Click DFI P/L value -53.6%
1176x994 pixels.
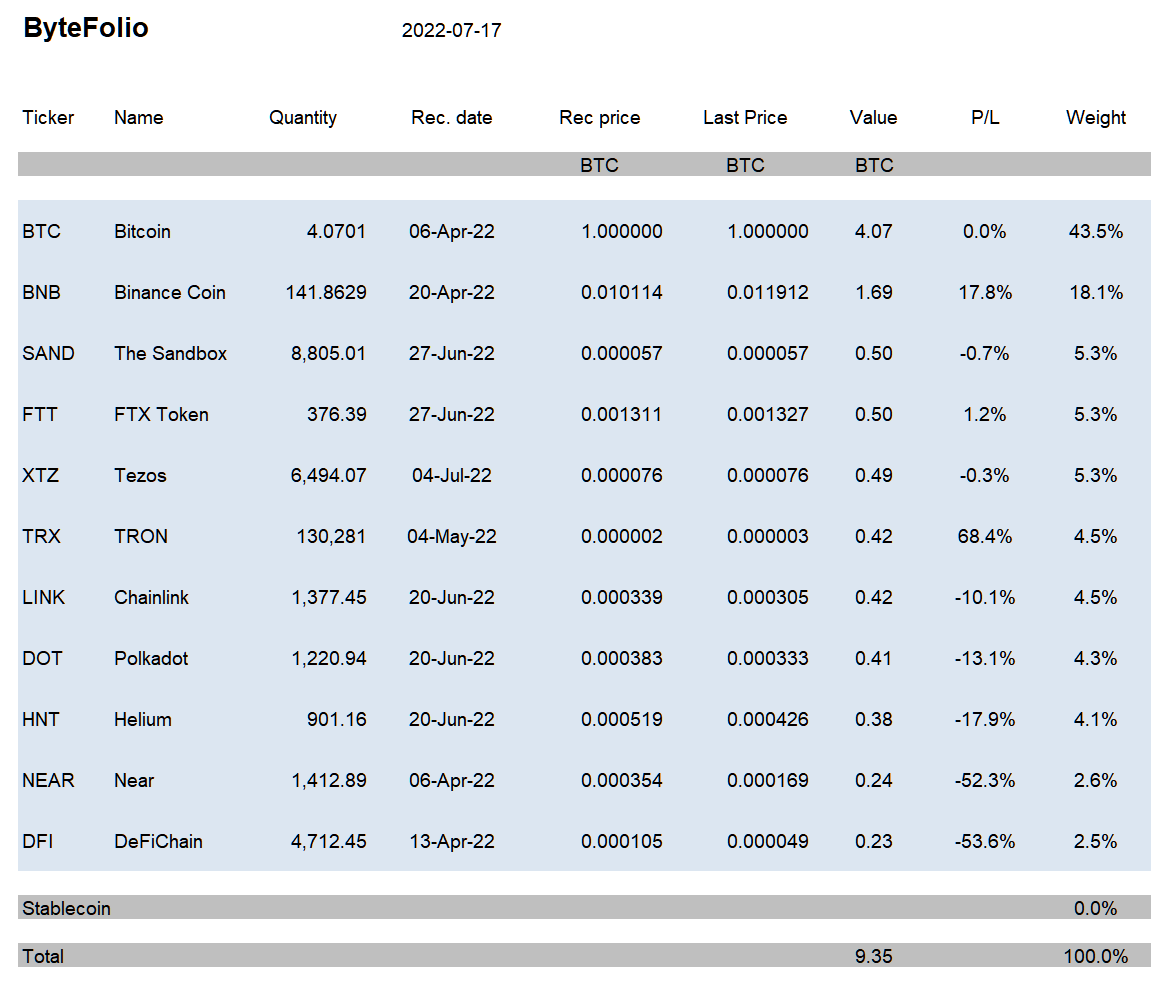click(985, 842)
